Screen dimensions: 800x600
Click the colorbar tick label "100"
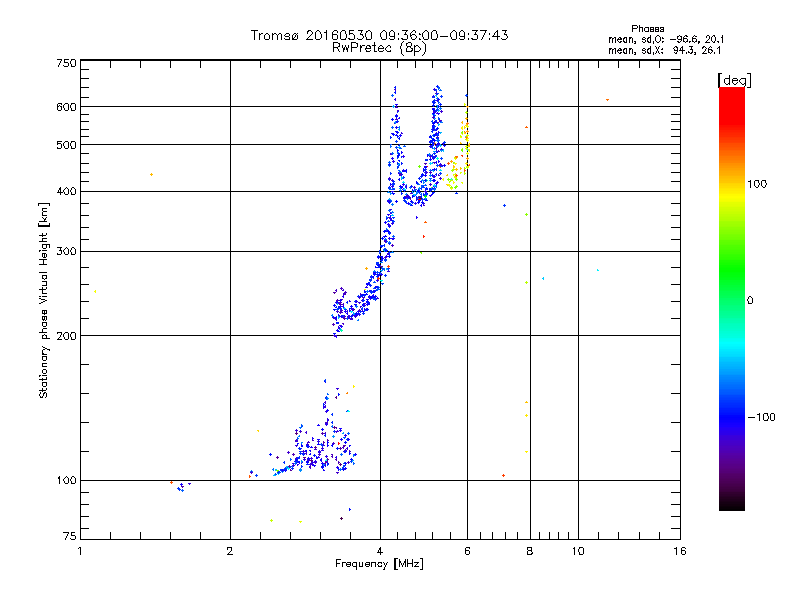pos(757,184)
